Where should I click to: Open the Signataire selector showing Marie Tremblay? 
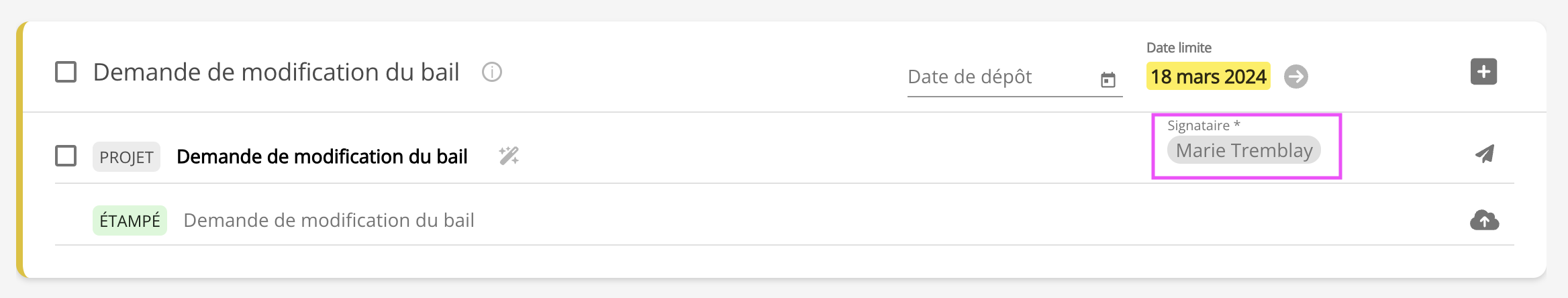[x=1244, y=150]
